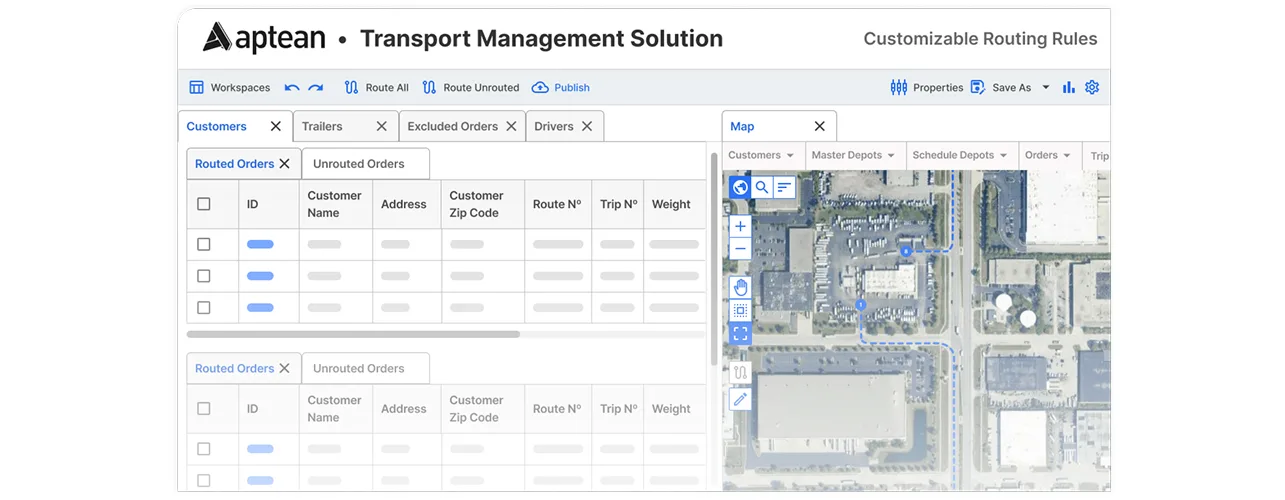
Task: Close the Customers tab
Action: [x=276, y=127]
